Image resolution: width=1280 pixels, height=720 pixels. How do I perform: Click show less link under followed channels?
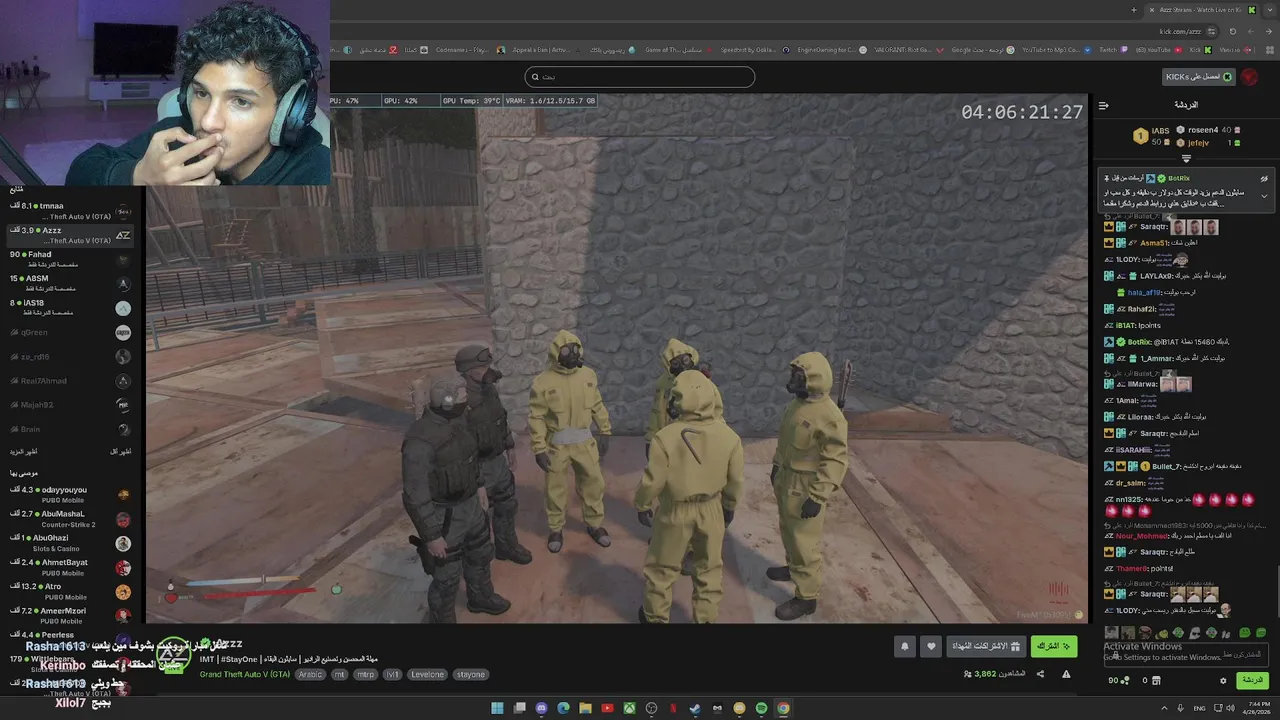120,452
